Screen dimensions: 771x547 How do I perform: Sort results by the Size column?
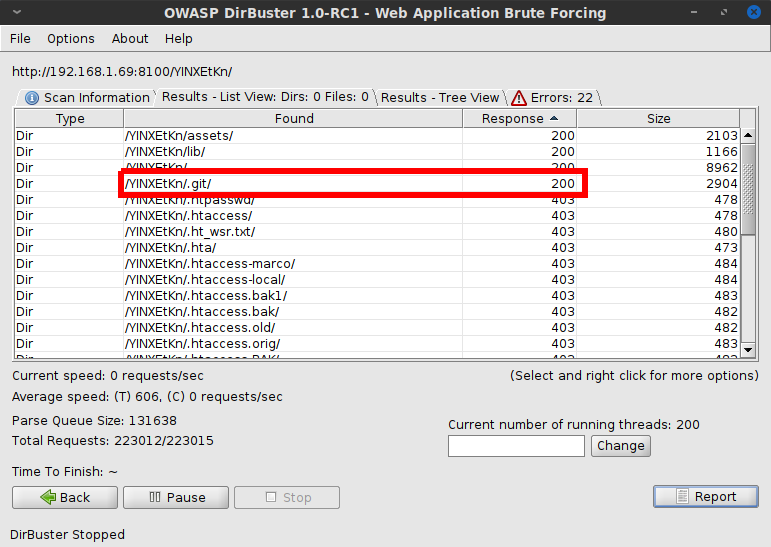tap(658, 118)
